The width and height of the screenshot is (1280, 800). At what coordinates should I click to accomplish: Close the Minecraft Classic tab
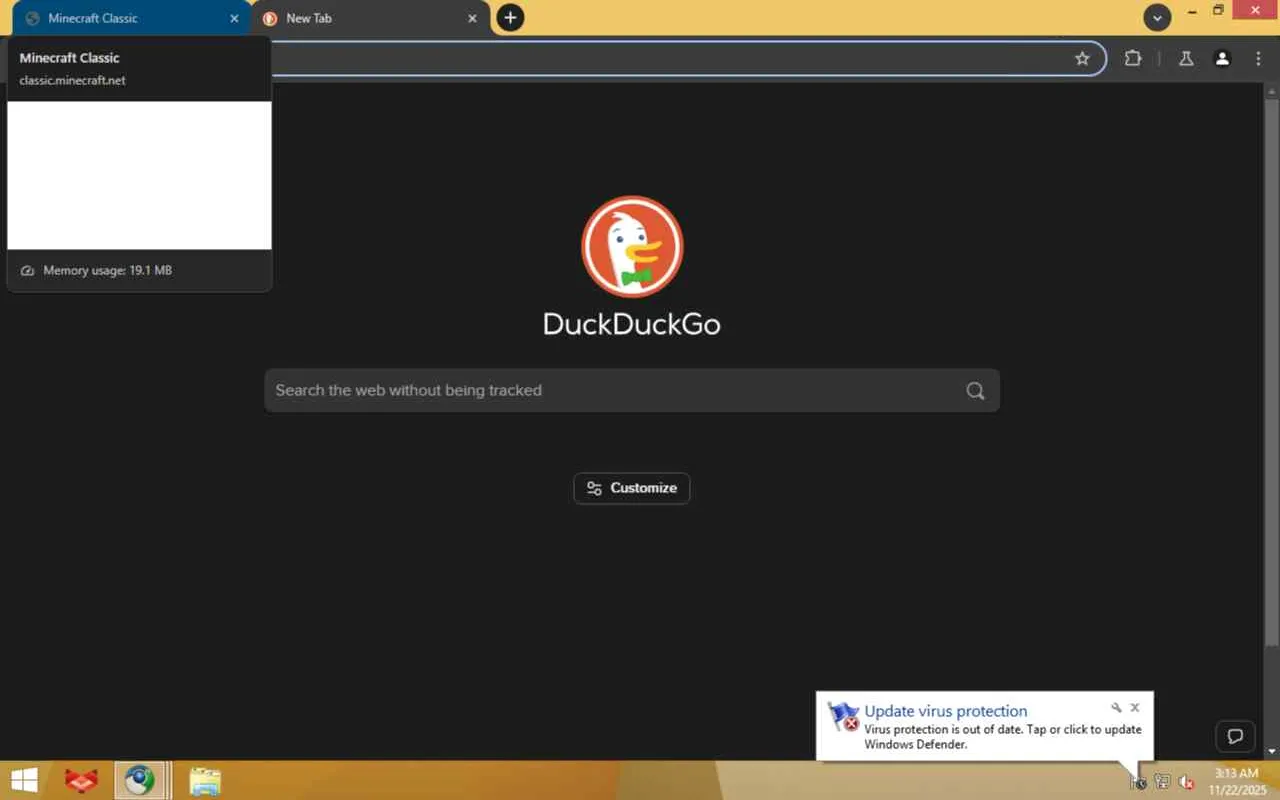[x=234, y=18]
